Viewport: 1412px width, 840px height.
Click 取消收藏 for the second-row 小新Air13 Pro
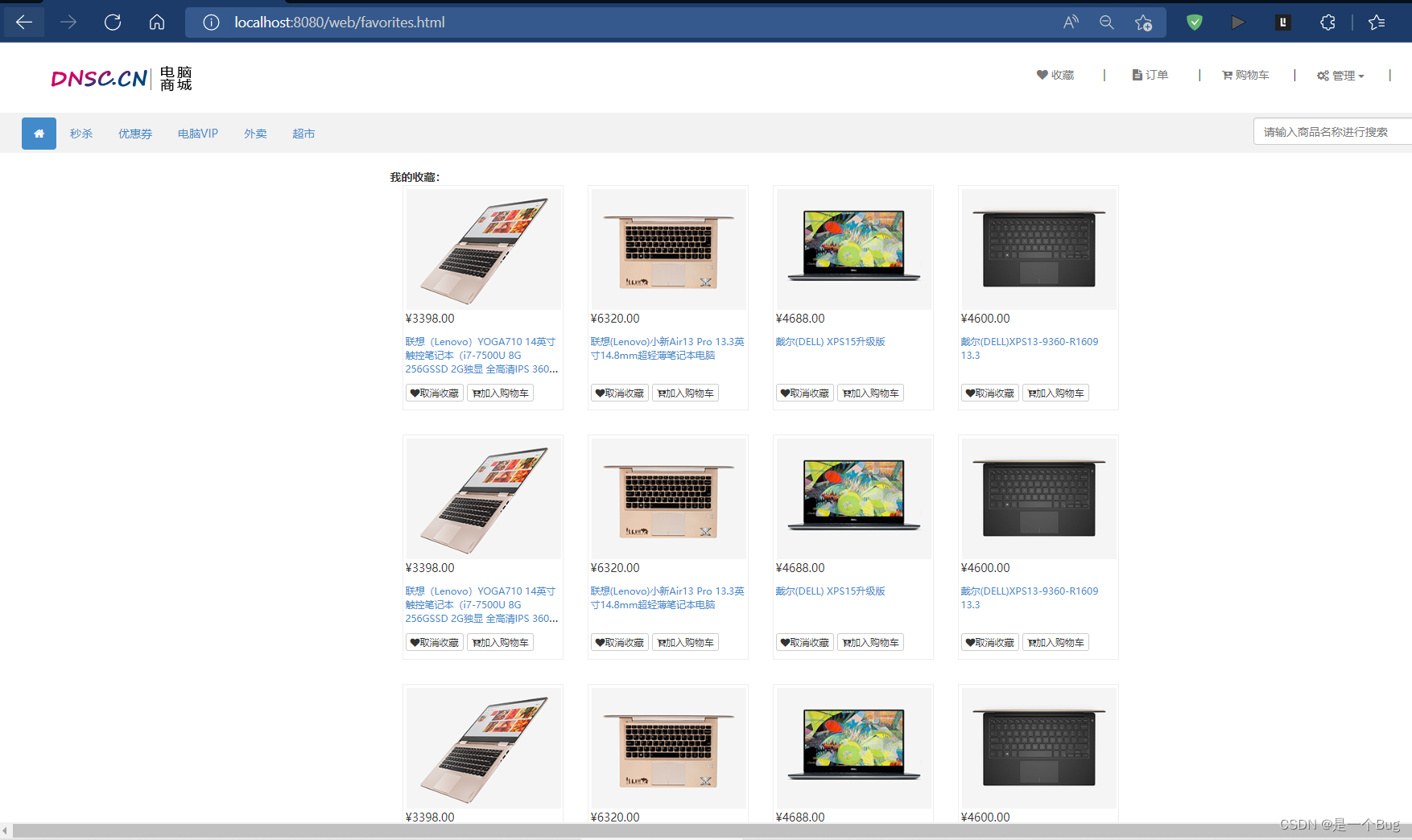(x=620, y=643)
